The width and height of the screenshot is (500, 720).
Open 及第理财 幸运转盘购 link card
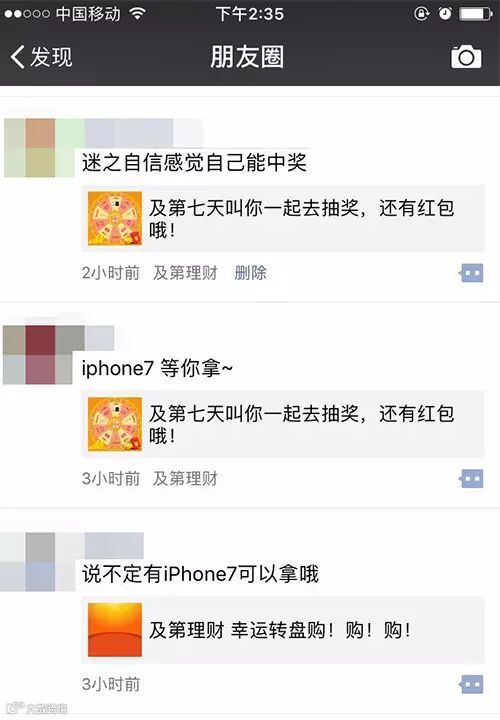[283, 630]
